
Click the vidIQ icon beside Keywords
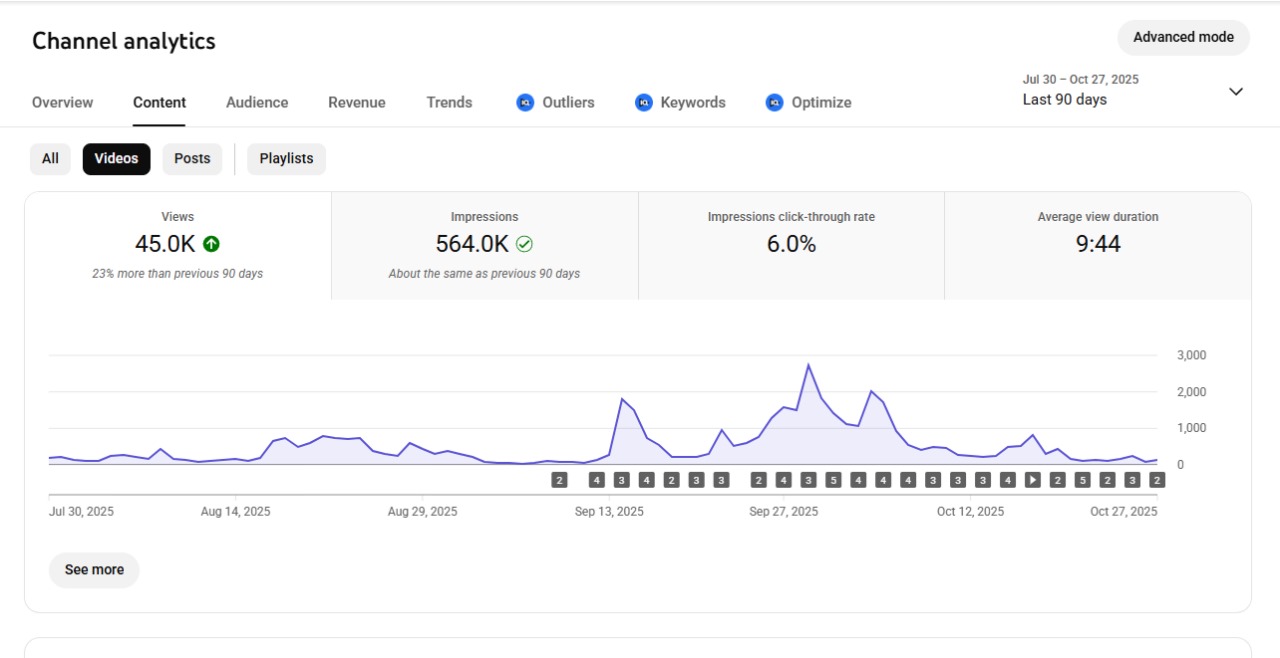point(644,102)
